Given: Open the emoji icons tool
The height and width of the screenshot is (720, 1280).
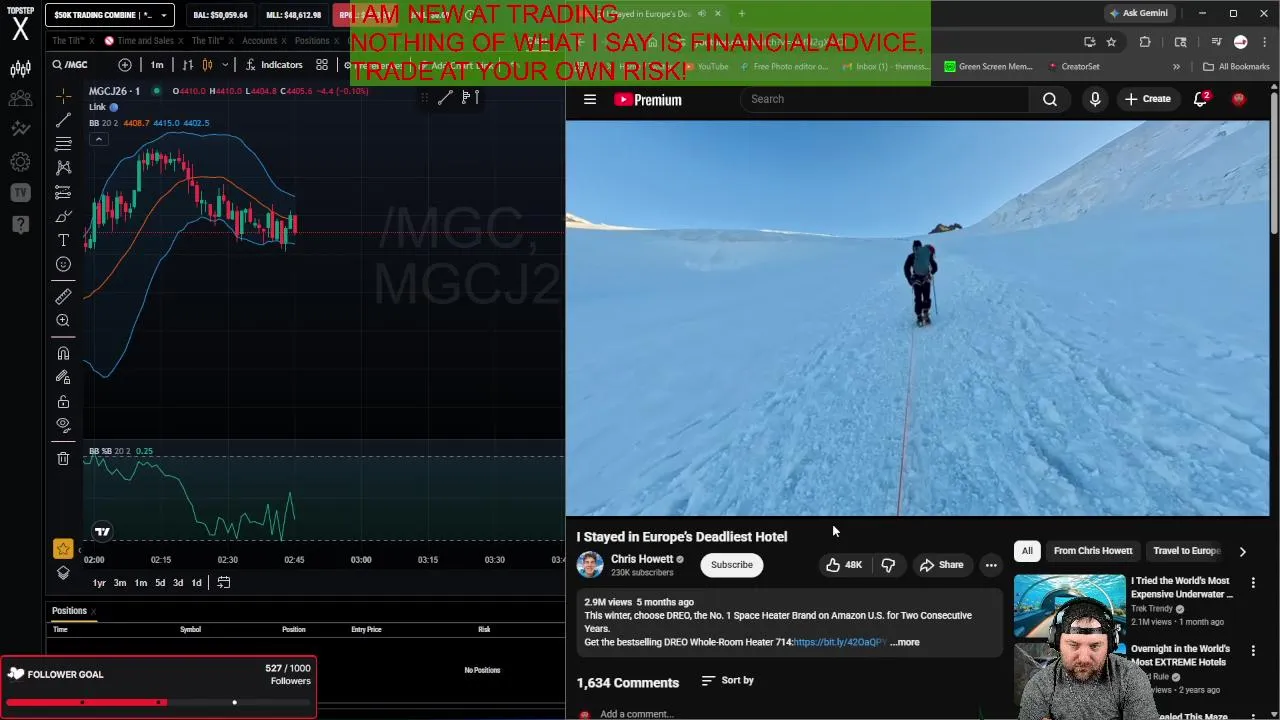Looking at the screenshot, I should pyautogui.click(x=63, y=264).
